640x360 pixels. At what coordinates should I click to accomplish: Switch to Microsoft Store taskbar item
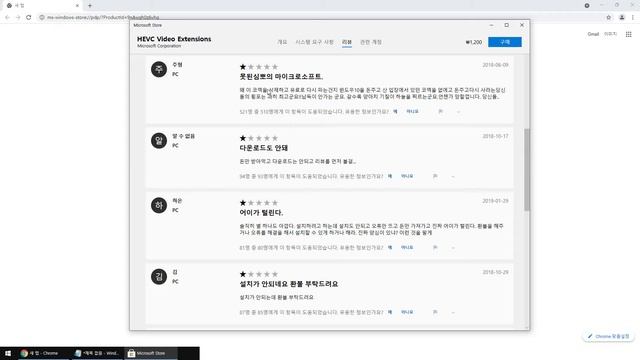click(150, 353)
